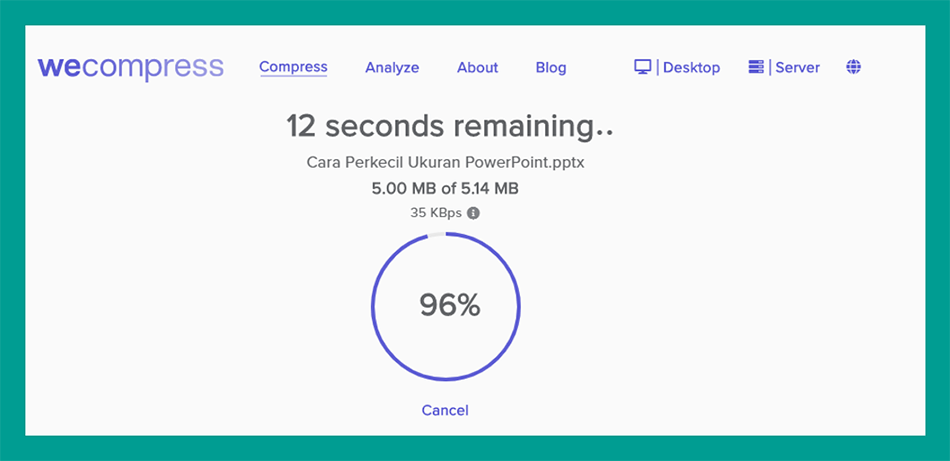
Task: Click the 12 seconds remaining heading
Action: click(449, 127)
